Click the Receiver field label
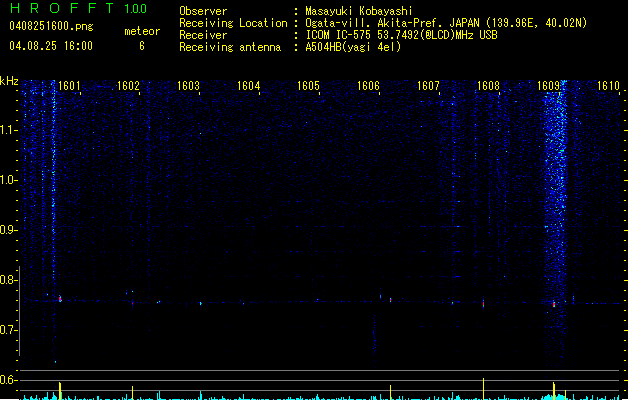The height and width of the screenshot is (400, 629). 203,35
